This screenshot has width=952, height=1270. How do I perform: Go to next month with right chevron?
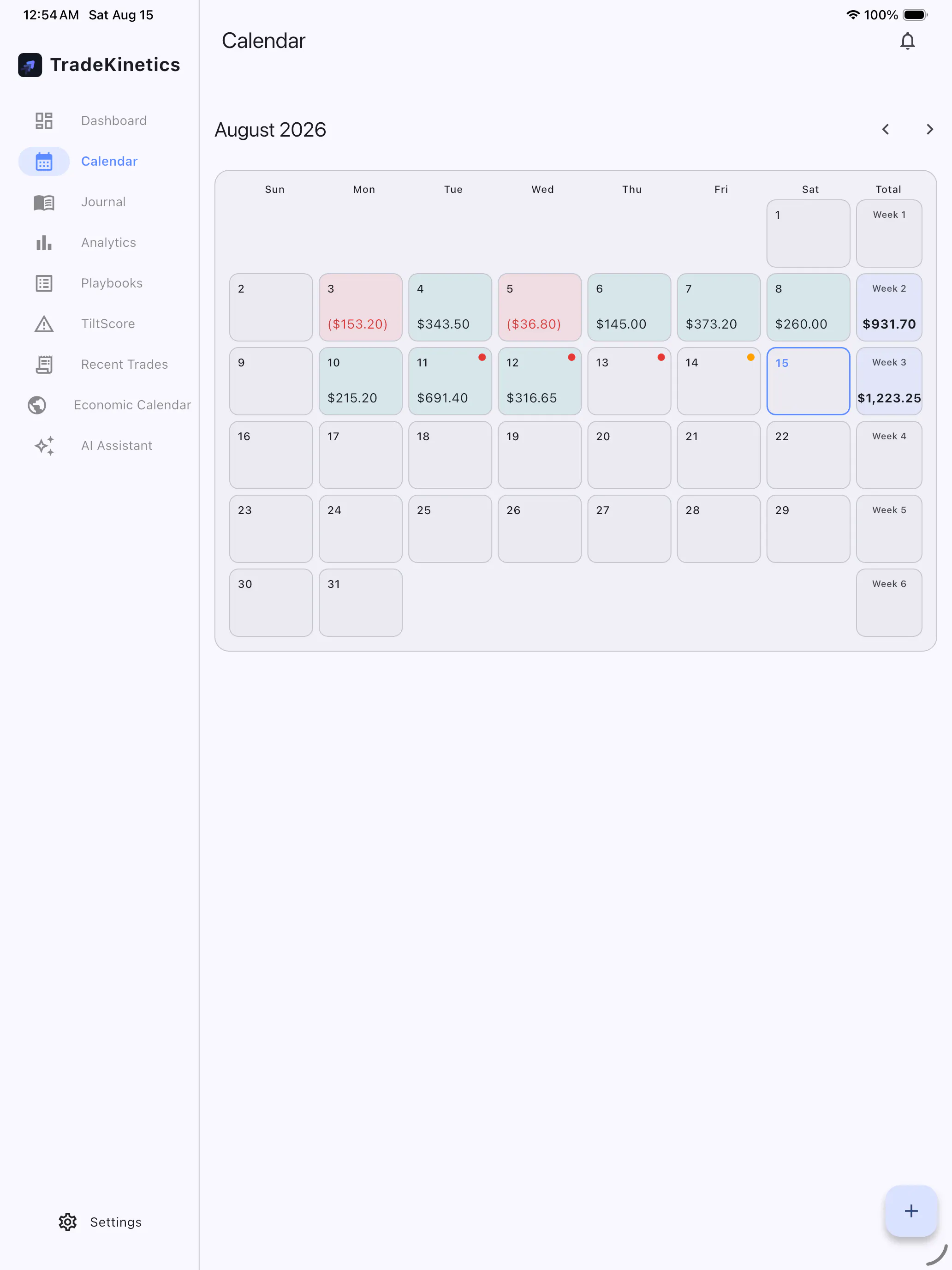[x=929, y=130]
